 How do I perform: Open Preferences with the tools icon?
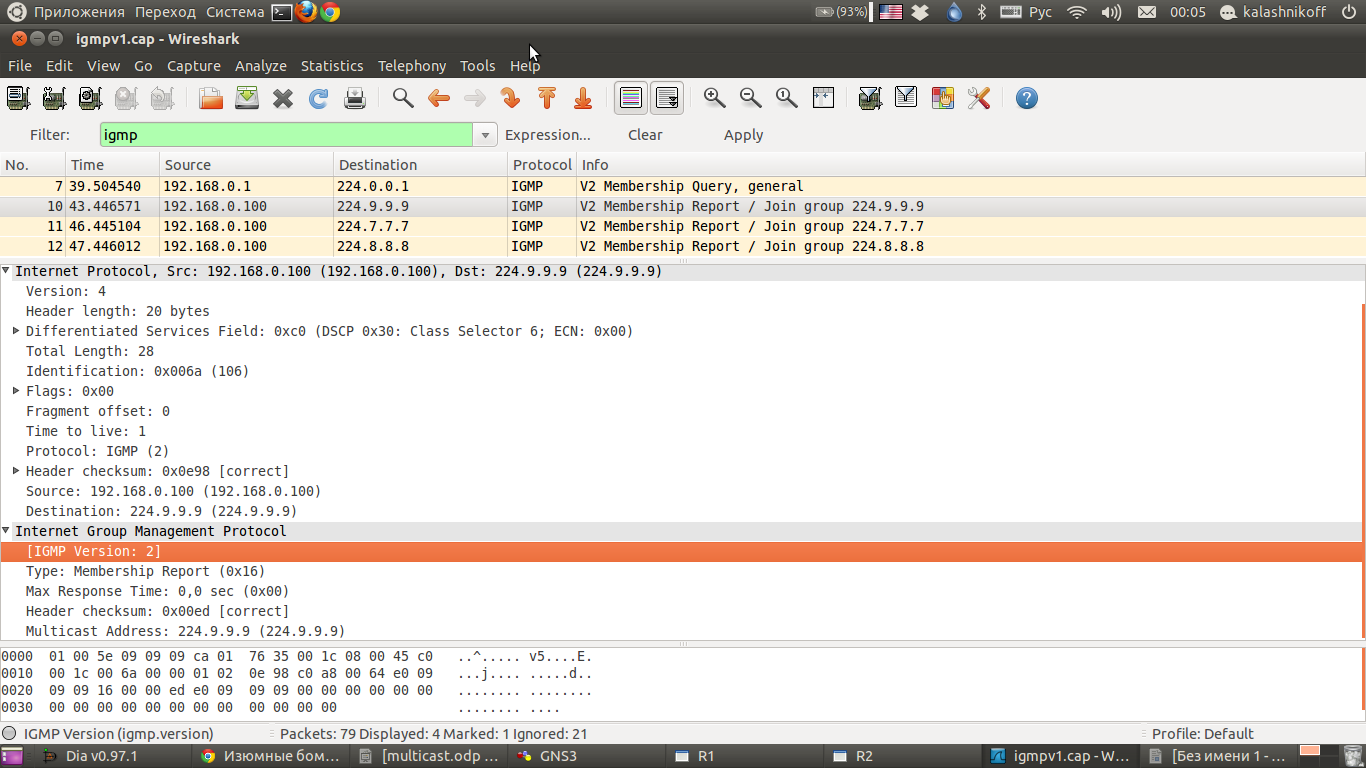click(979, 98)
